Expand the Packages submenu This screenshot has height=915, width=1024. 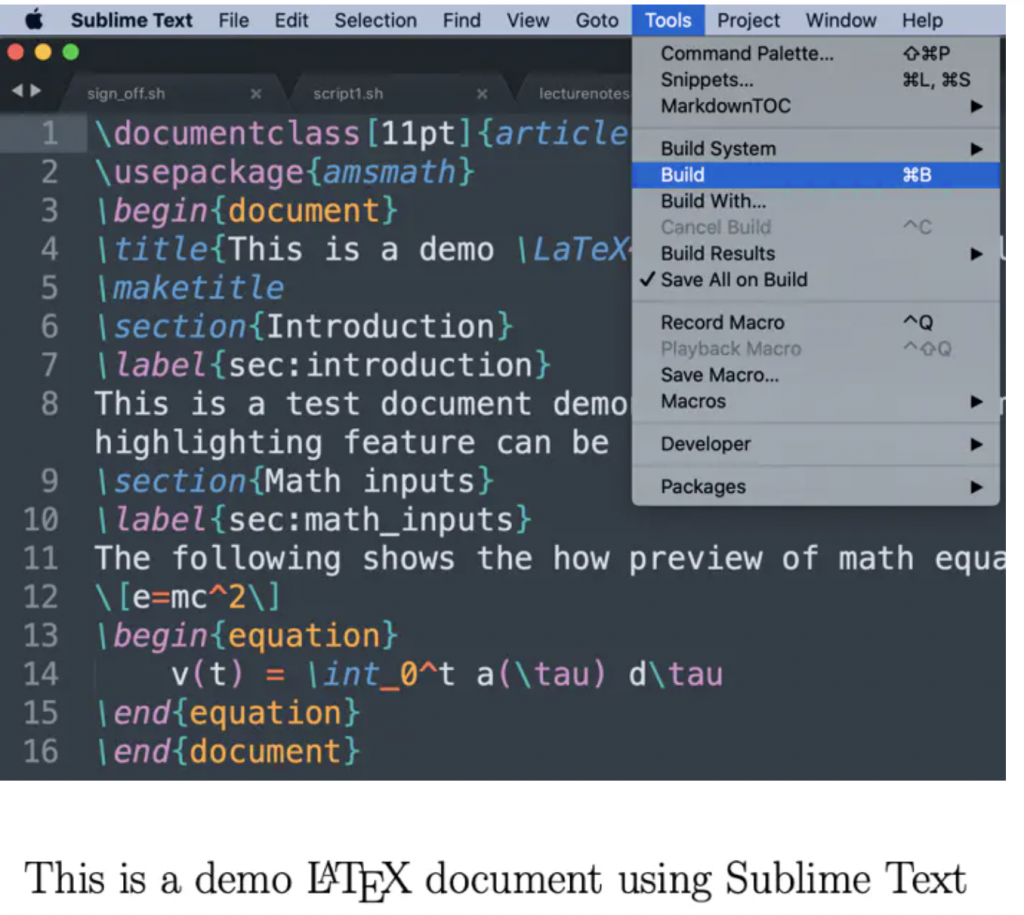(816, 487)
